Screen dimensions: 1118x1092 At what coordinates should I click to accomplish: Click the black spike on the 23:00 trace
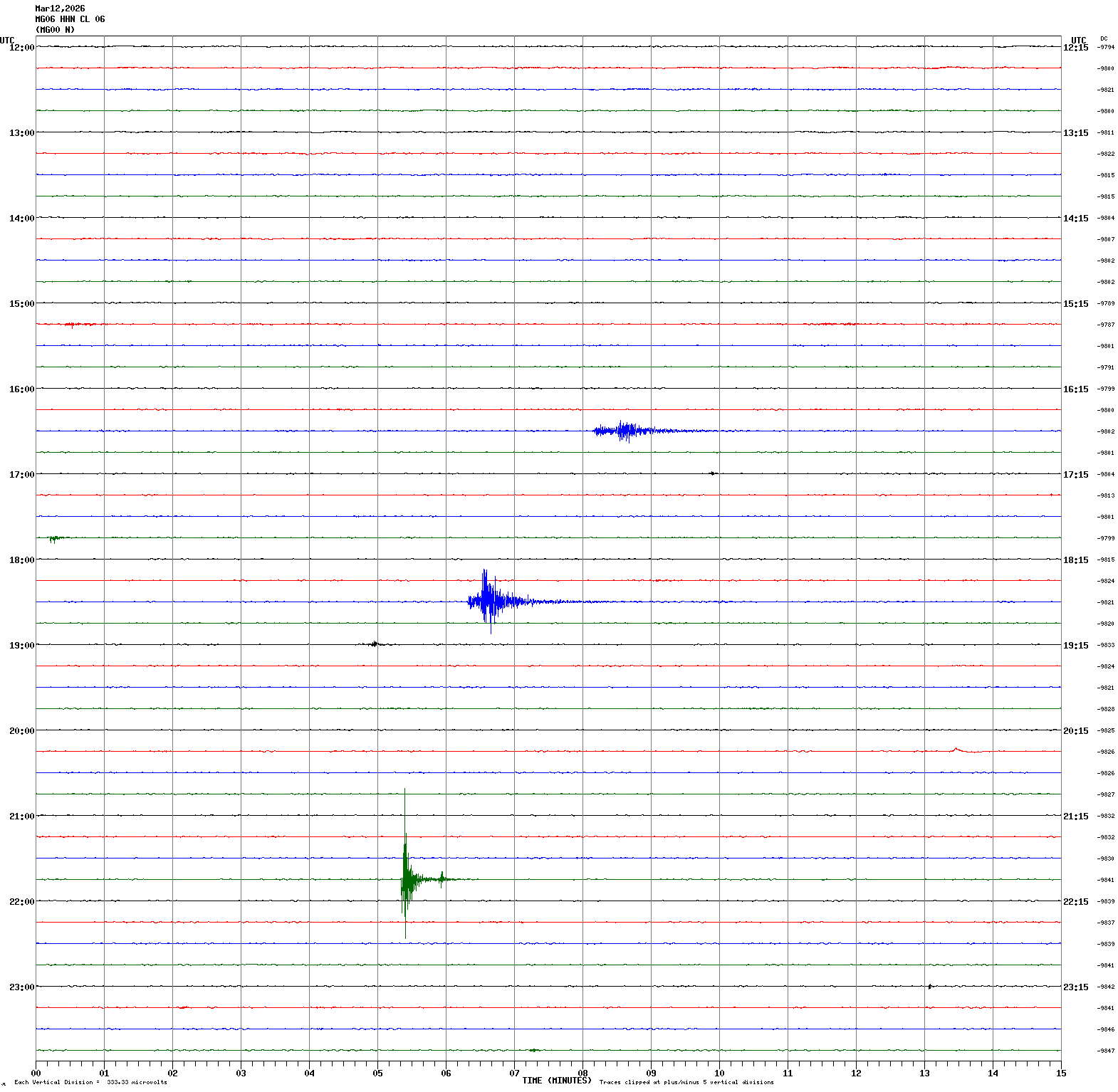[929, 986]
